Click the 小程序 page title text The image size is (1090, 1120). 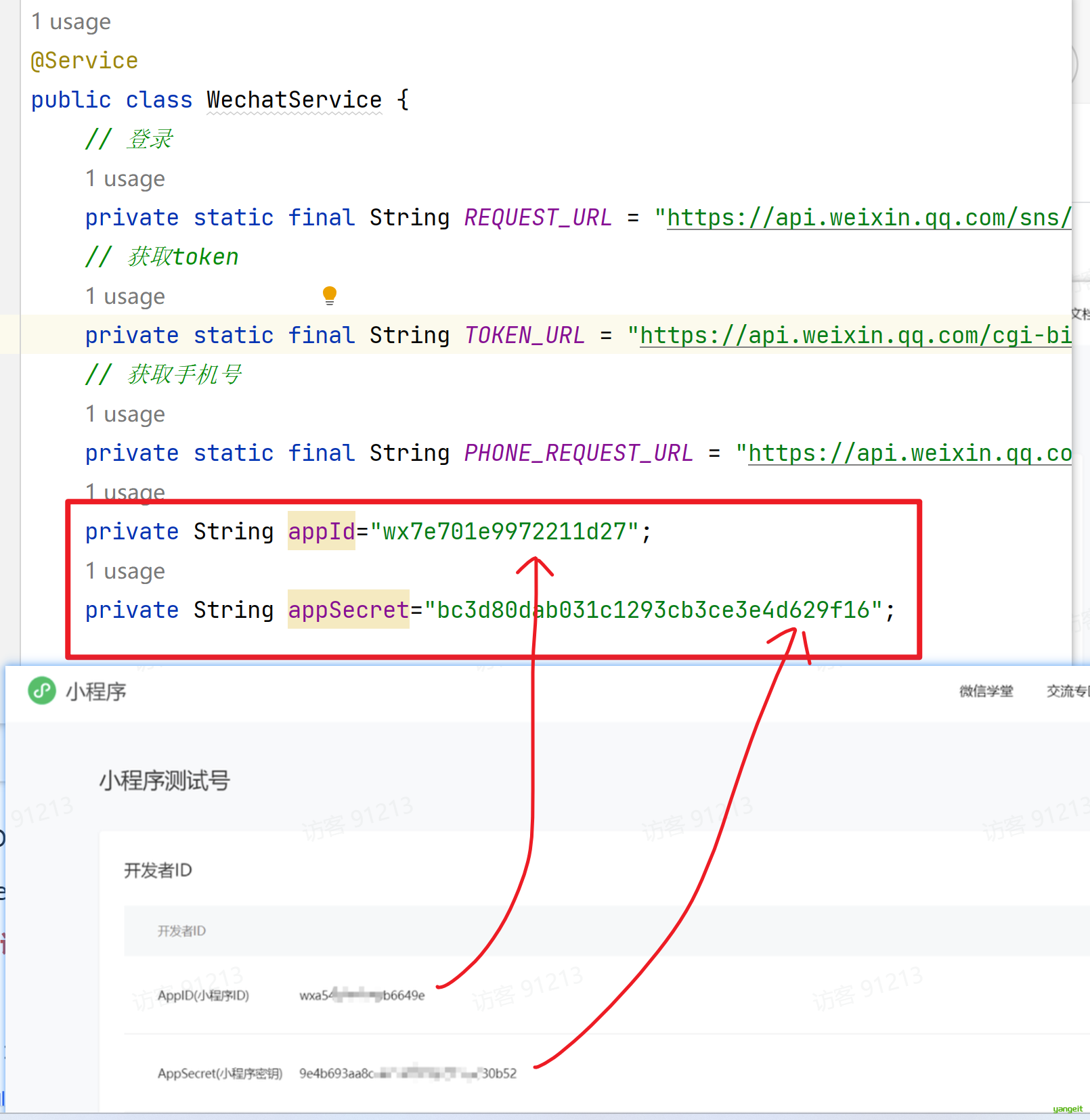[x=96, y=692]
